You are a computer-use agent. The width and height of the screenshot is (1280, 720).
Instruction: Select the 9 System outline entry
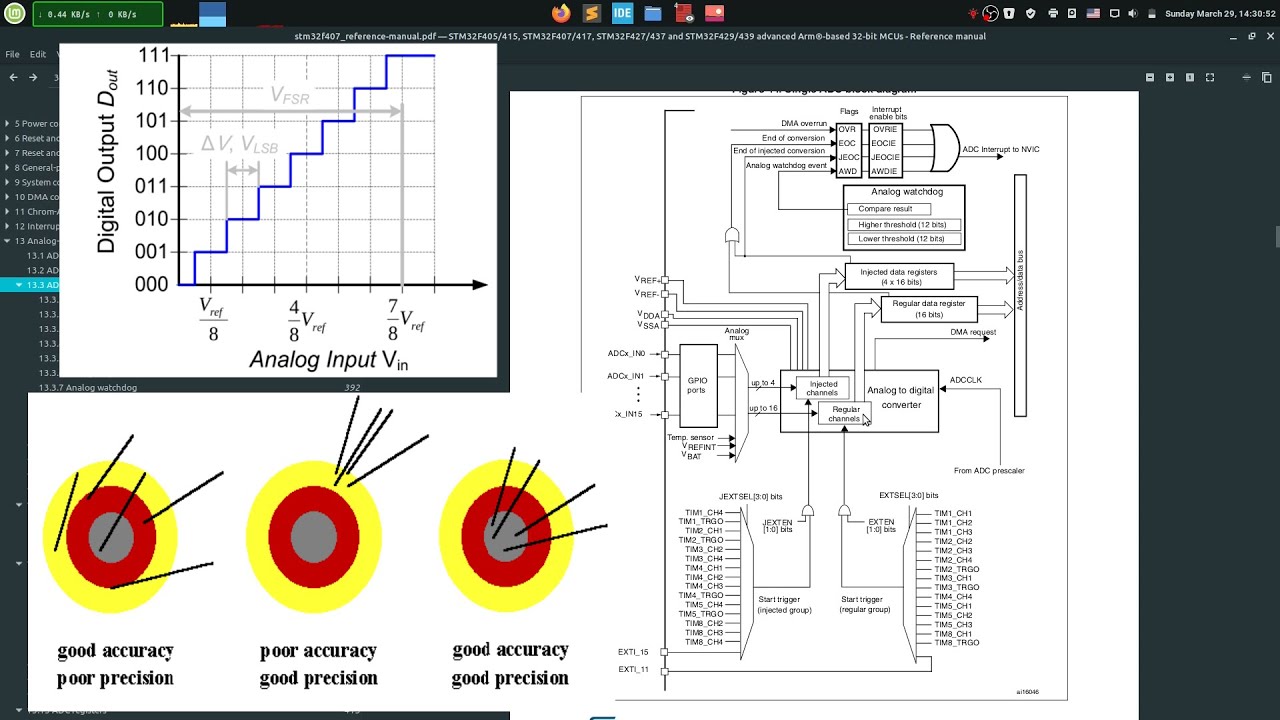click(x=37, y=182)
